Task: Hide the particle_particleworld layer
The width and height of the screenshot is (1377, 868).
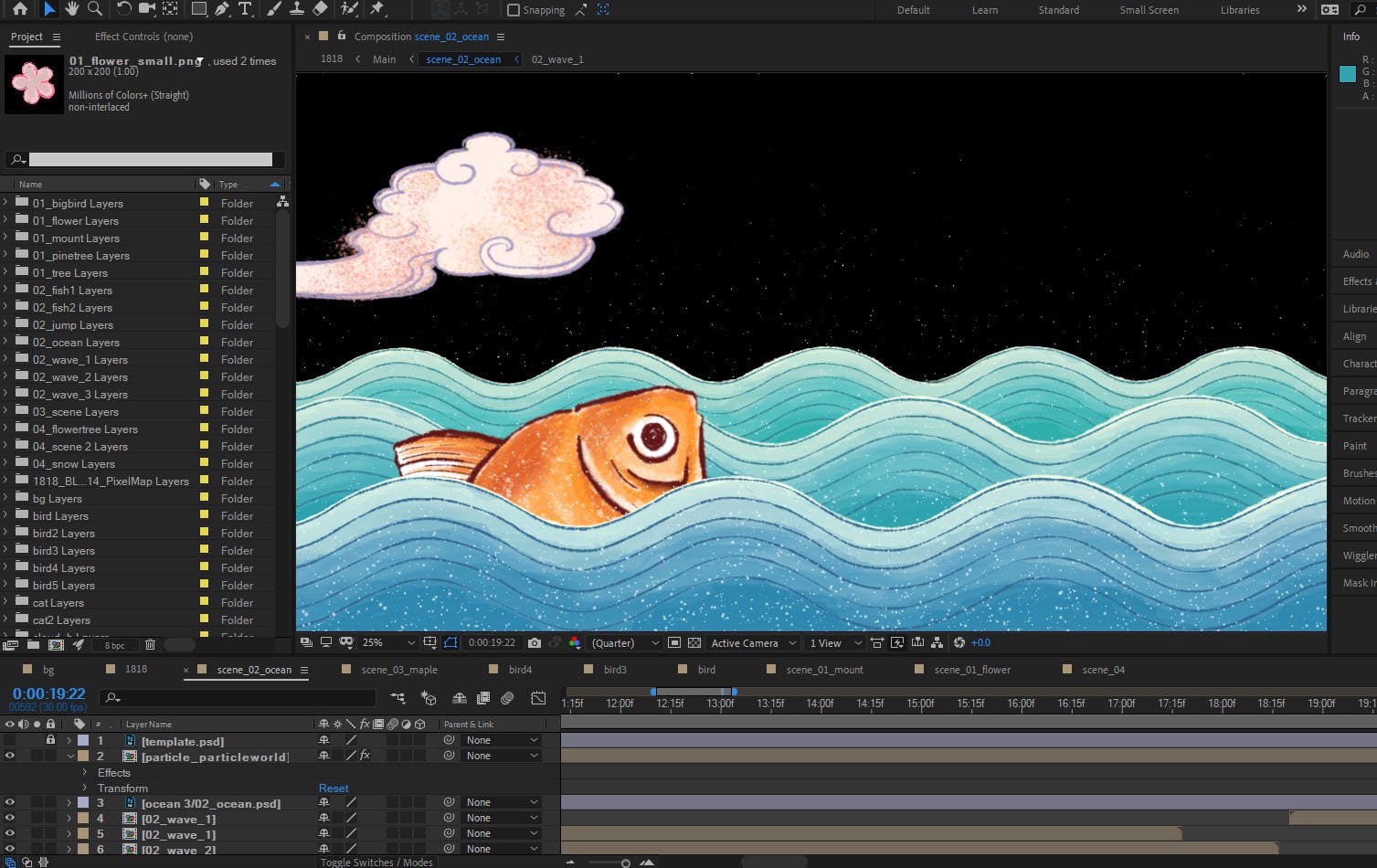Action: (10, 757)
